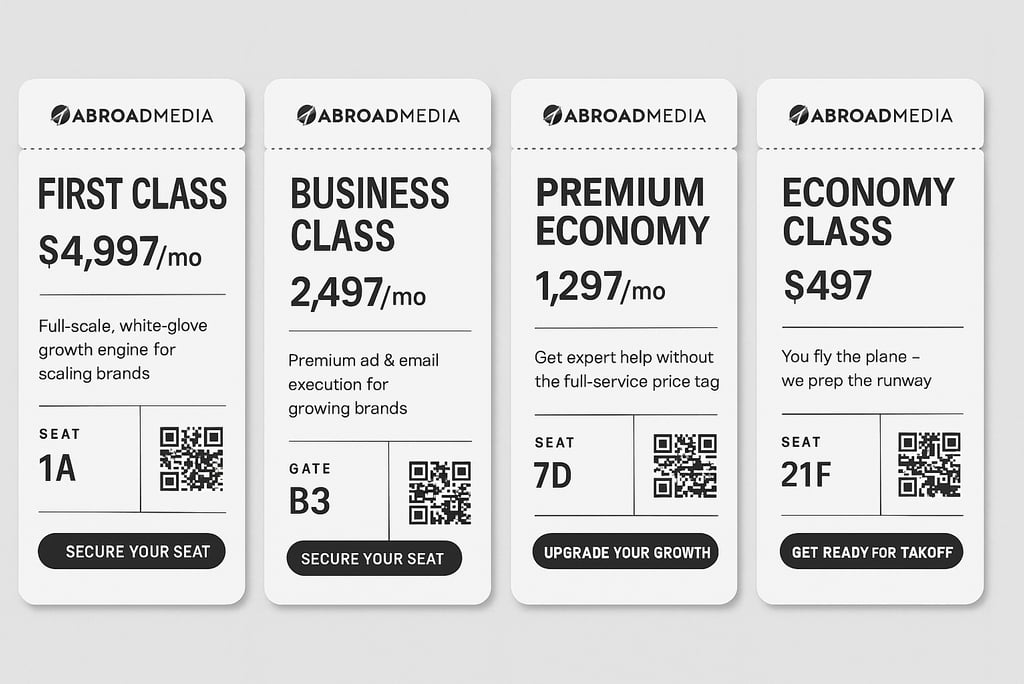Click the seat 21F label
1024x684 pixels.
click(x=806, y=474)
